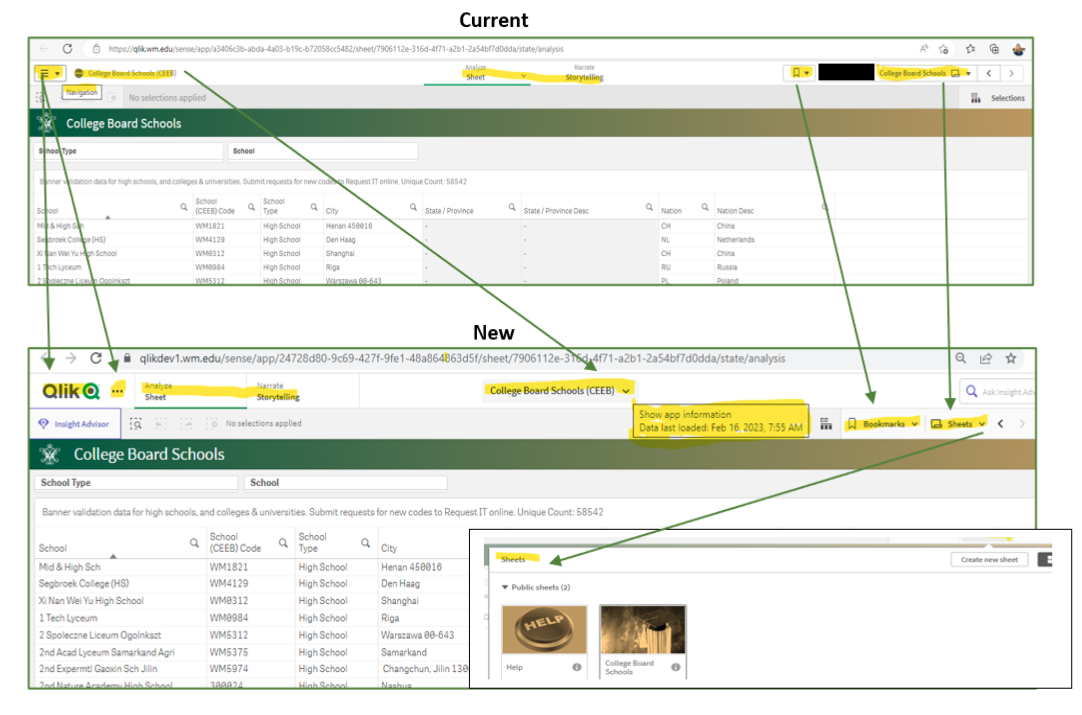Image resolution: width=1082 pixels, height=715 pixels.
Task: Go to previous sheet in New toolbar
Action: [x=1001, y=424]
